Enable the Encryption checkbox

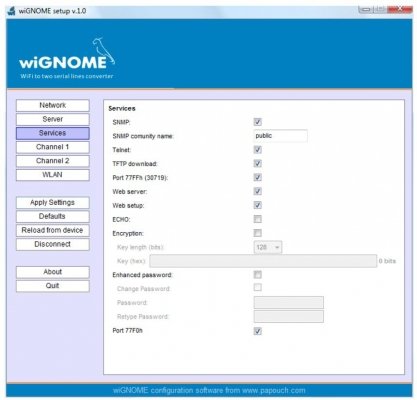[258, 233]
